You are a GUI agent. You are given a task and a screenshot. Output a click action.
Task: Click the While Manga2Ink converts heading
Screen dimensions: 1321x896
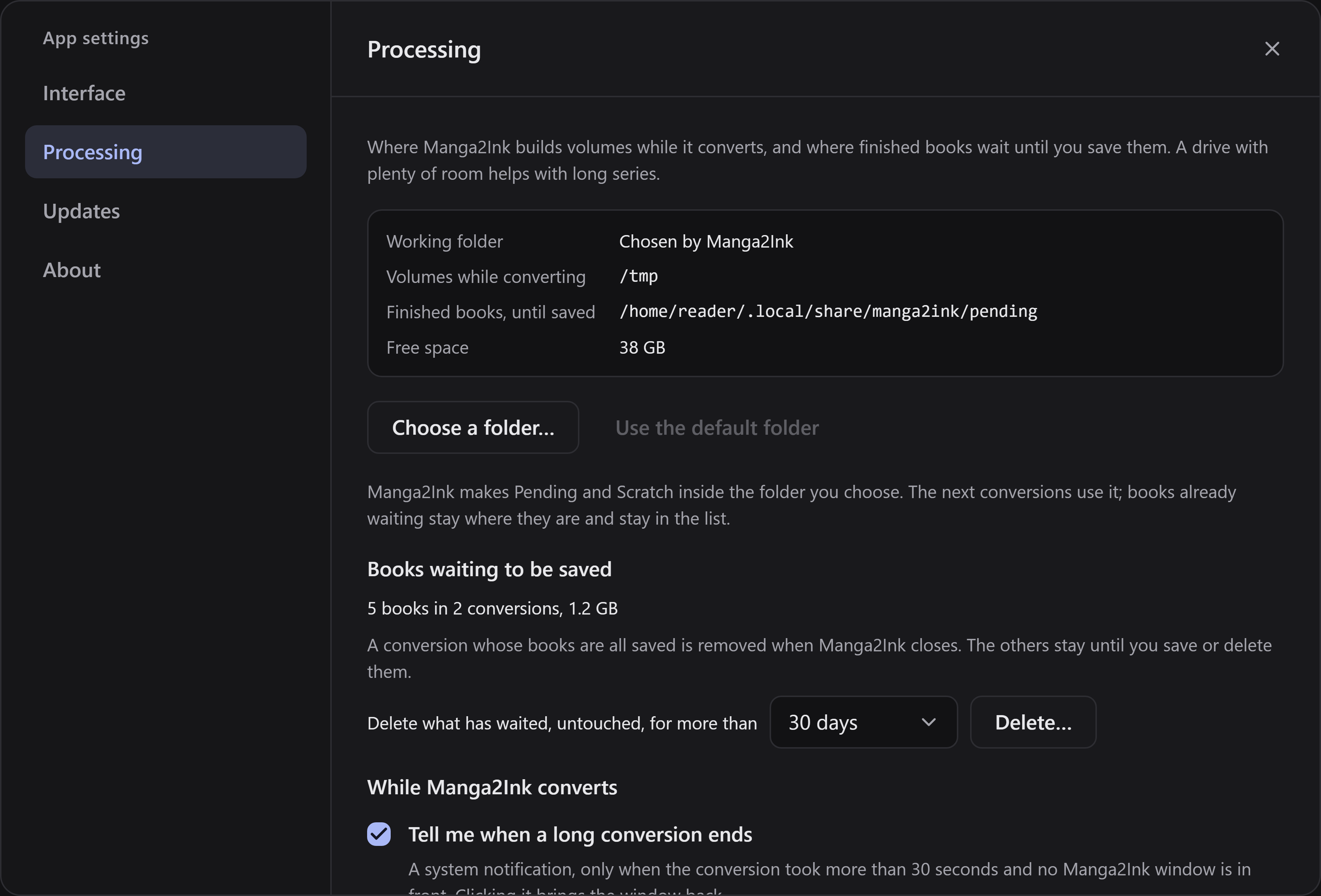point(492,787)
